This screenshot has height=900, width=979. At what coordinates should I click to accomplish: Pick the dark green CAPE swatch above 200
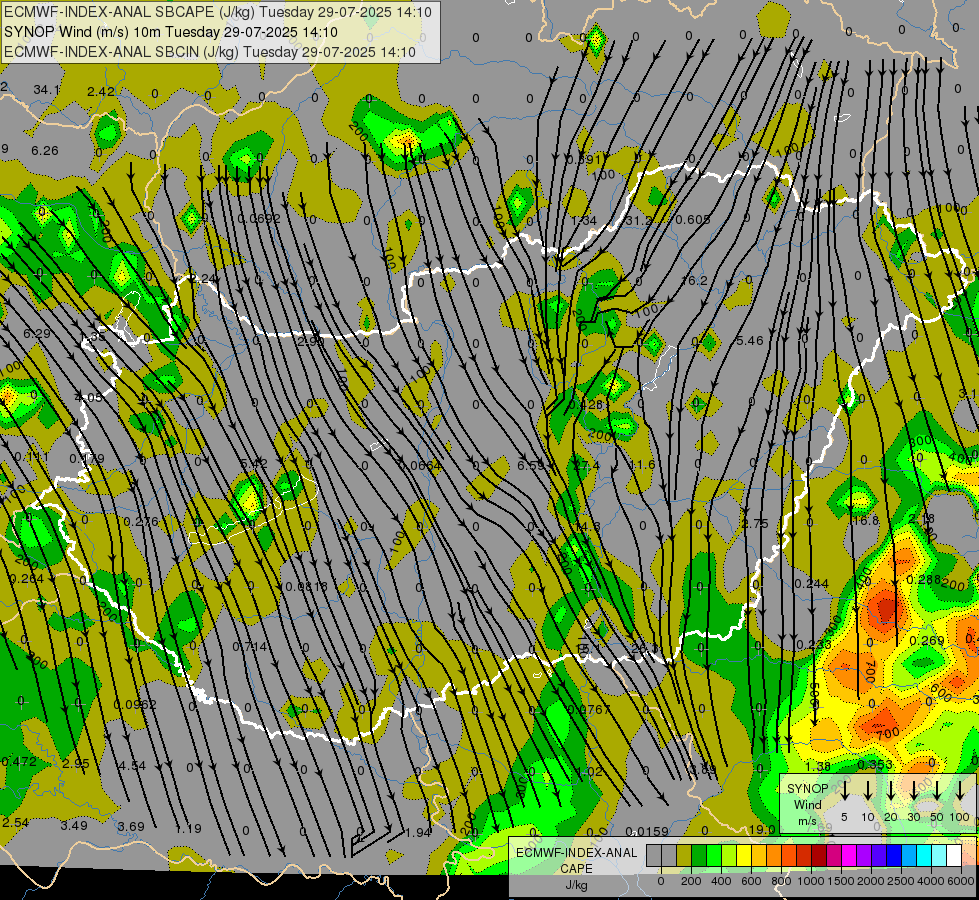(699, 855)
